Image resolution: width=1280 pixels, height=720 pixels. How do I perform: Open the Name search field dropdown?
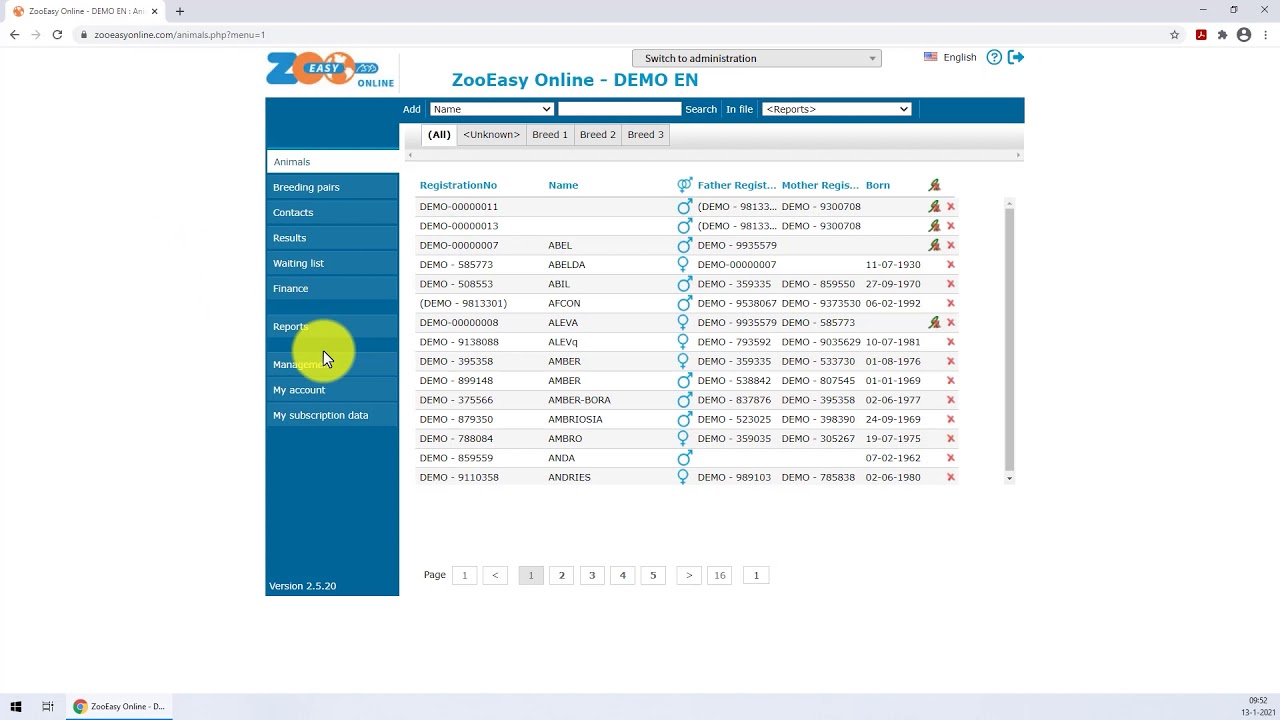point(491,109)
